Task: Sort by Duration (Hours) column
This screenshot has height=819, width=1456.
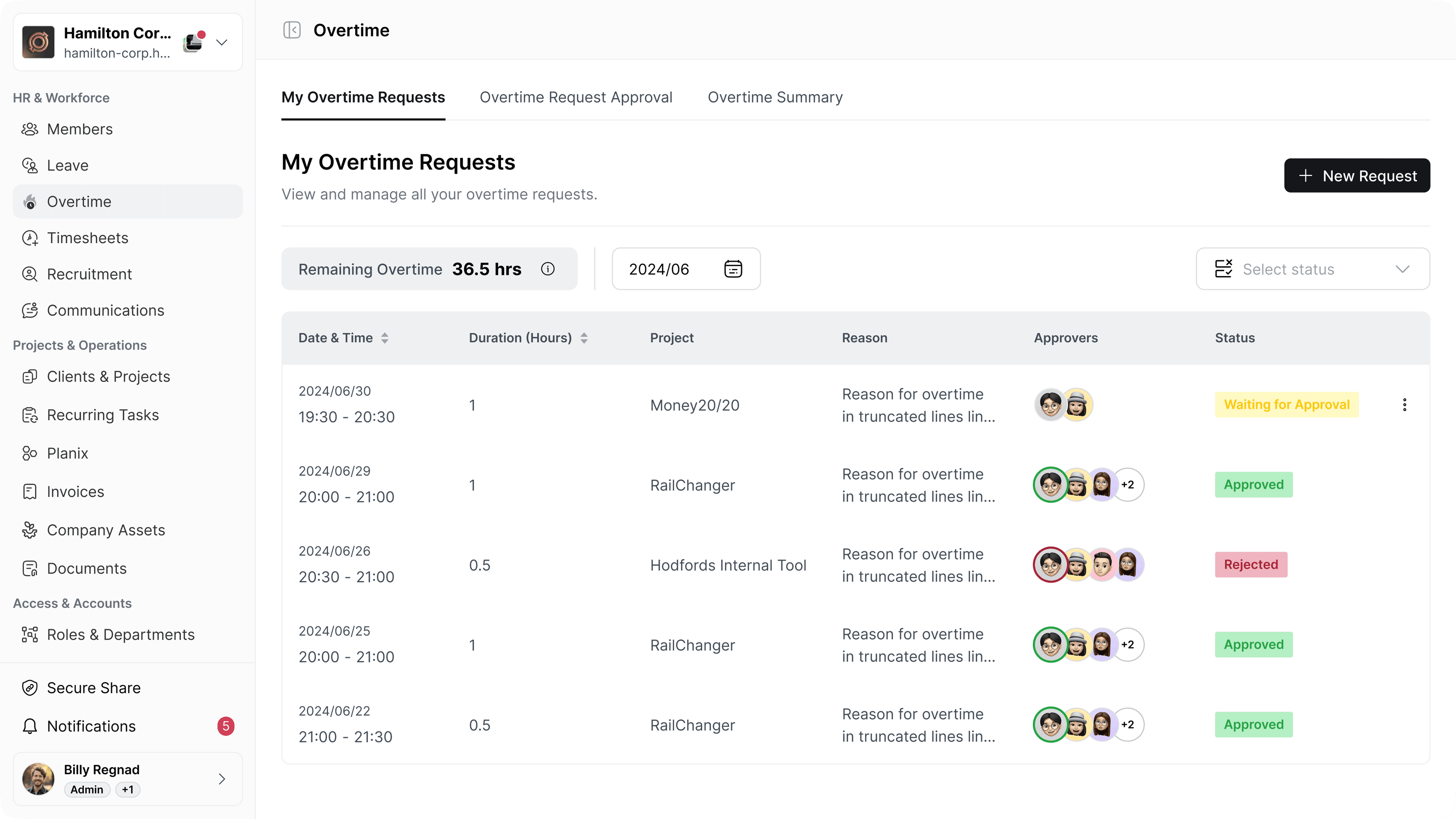Action: point(584,338)
